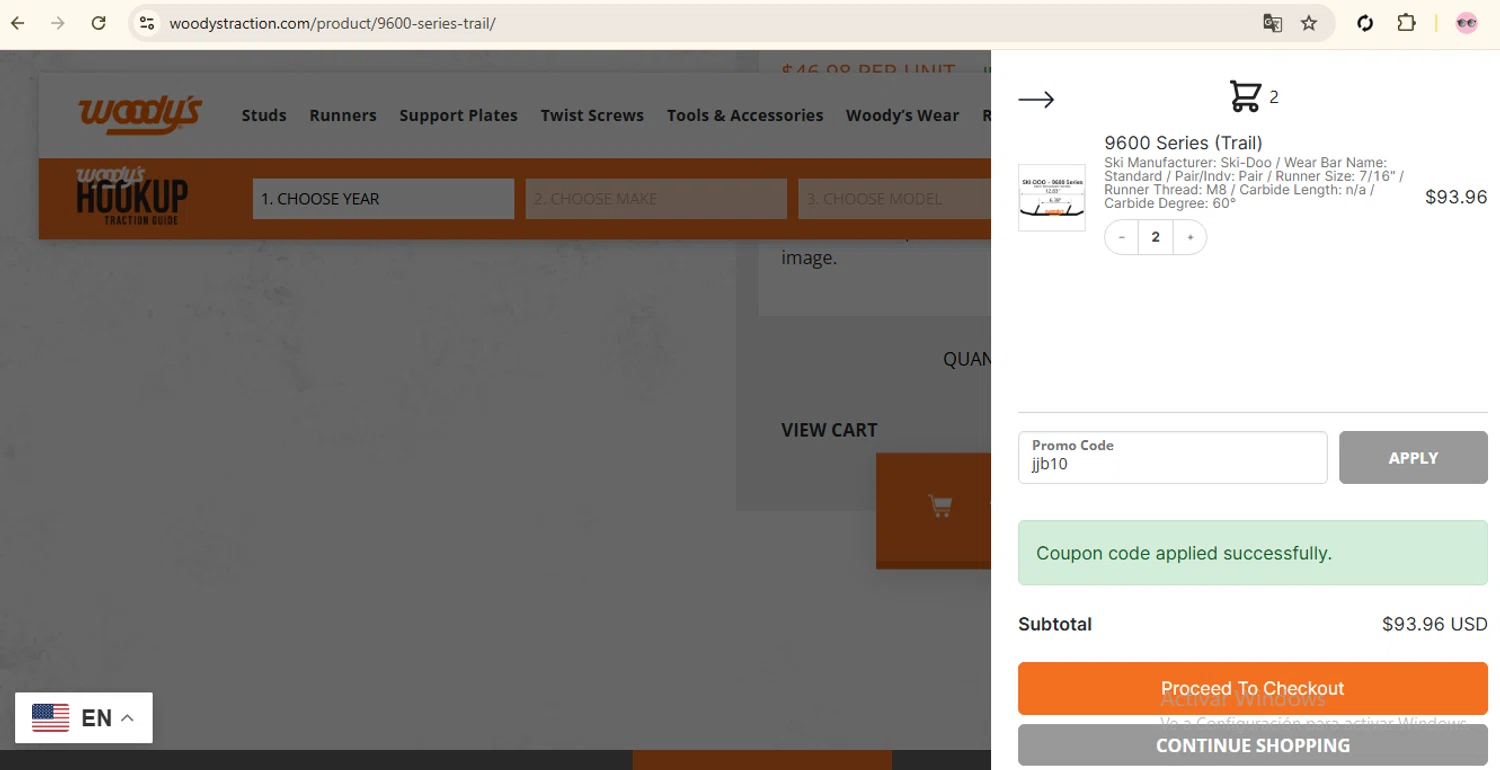Open the Studs menu

[264, 115]
